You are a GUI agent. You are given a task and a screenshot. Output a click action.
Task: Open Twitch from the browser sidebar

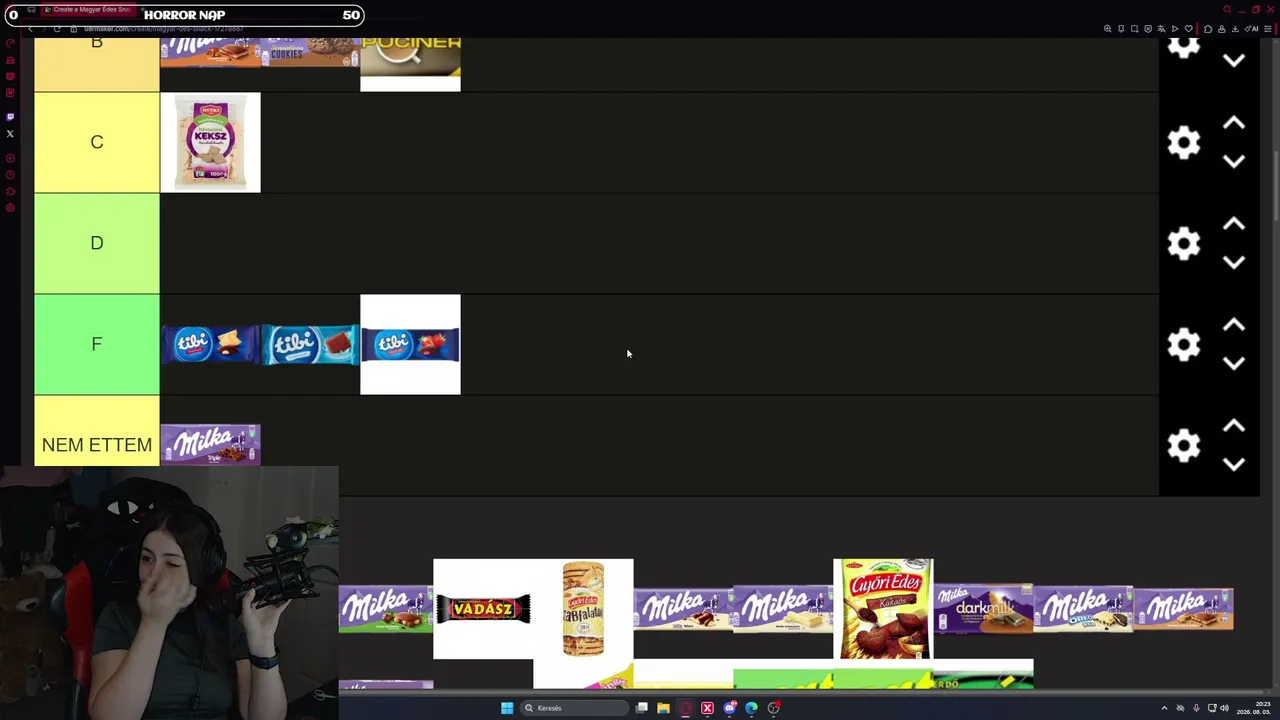(10, 117)
